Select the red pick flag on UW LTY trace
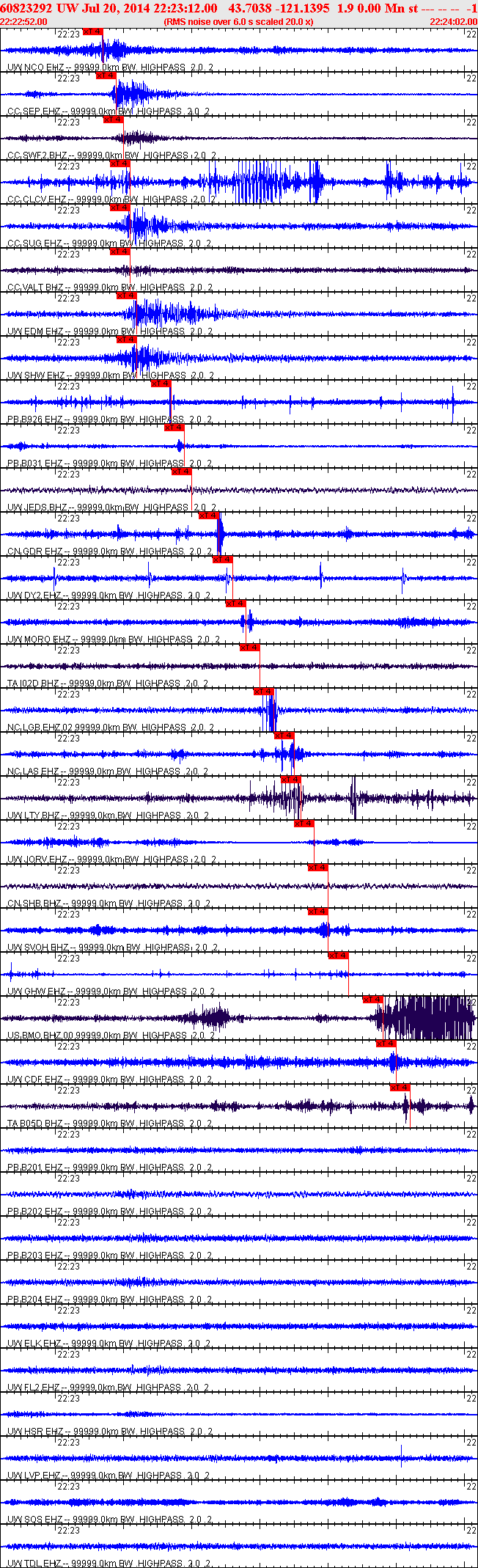 click(x=291, y=780)
